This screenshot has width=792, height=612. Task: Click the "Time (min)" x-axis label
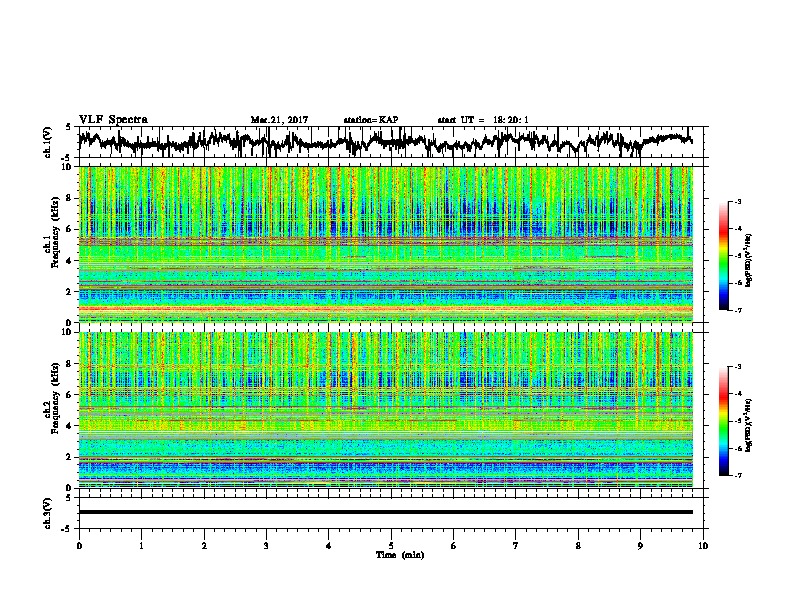(x=400, y=555)
